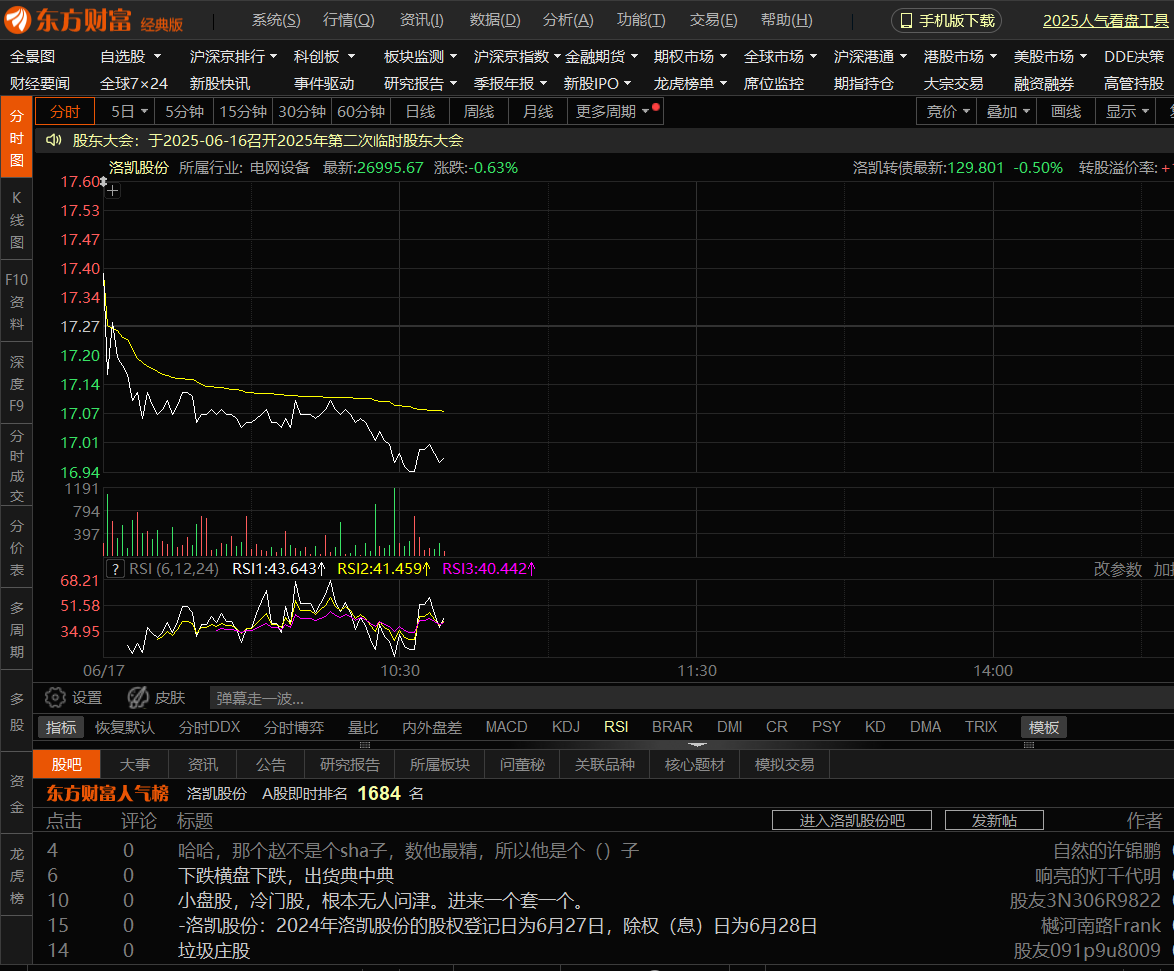Open the 设置 gear icon
Image resolution: width=1174 pixels, height=971 pixels.
pyautogui.click(x=55, y=698)
